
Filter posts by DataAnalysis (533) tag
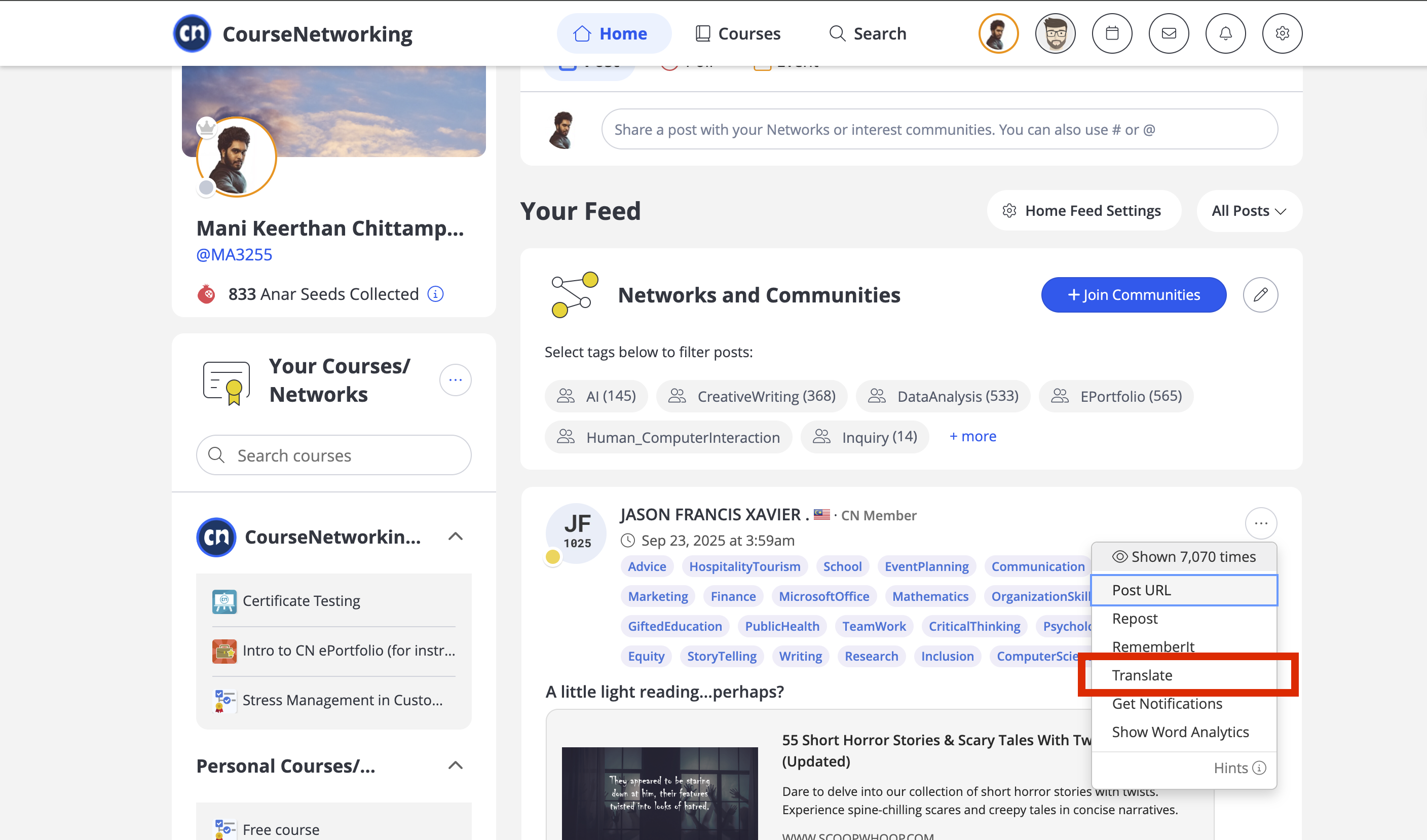click(x=943, y=396)
